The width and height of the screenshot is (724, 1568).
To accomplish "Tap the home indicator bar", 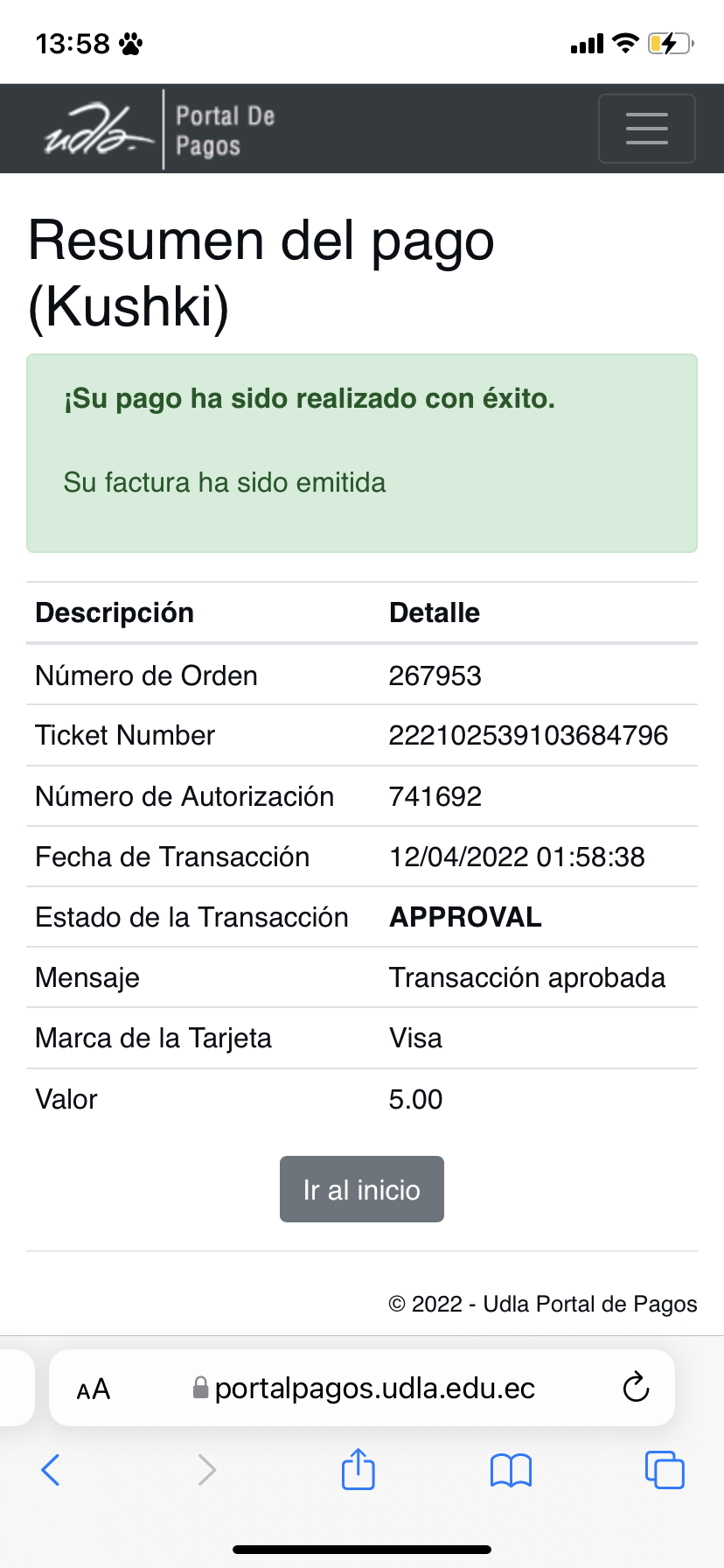I will coord(361,1549).
